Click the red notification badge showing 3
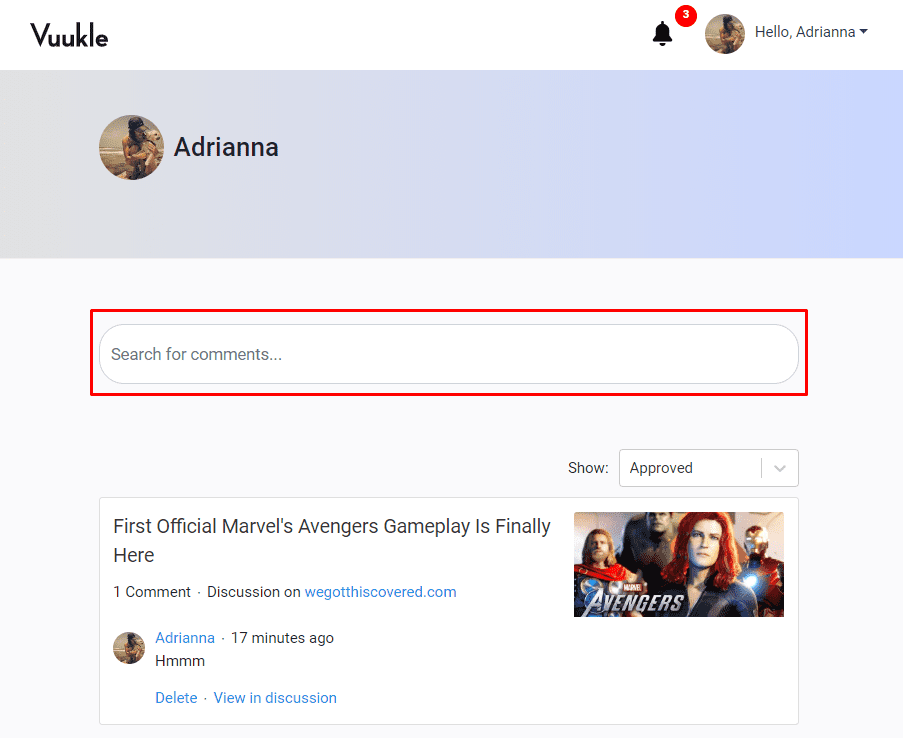The width and height of the screenshot is (903, 738). [685, 15]
